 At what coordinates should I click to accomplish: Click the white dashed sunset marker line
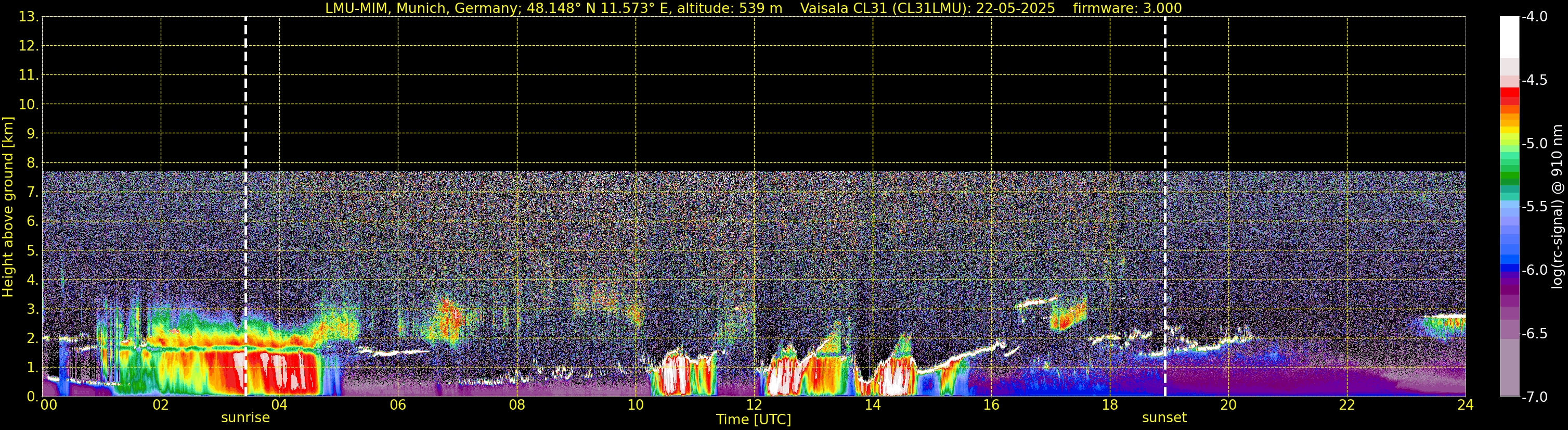(x=1165, y=207)
